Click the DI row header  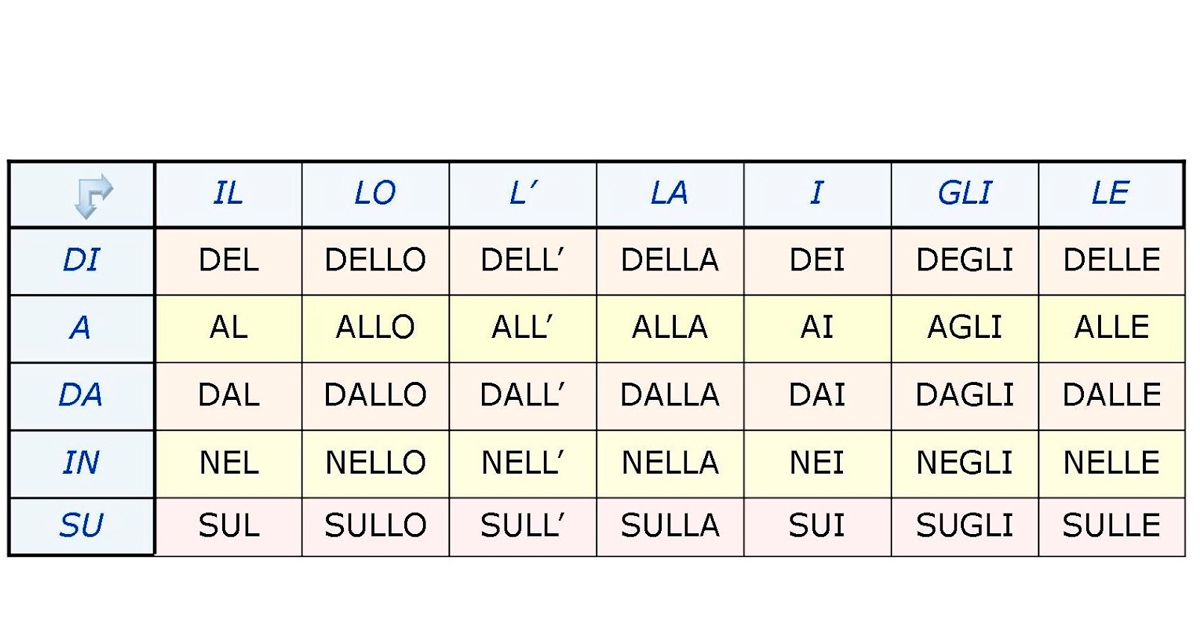point(81,261)
